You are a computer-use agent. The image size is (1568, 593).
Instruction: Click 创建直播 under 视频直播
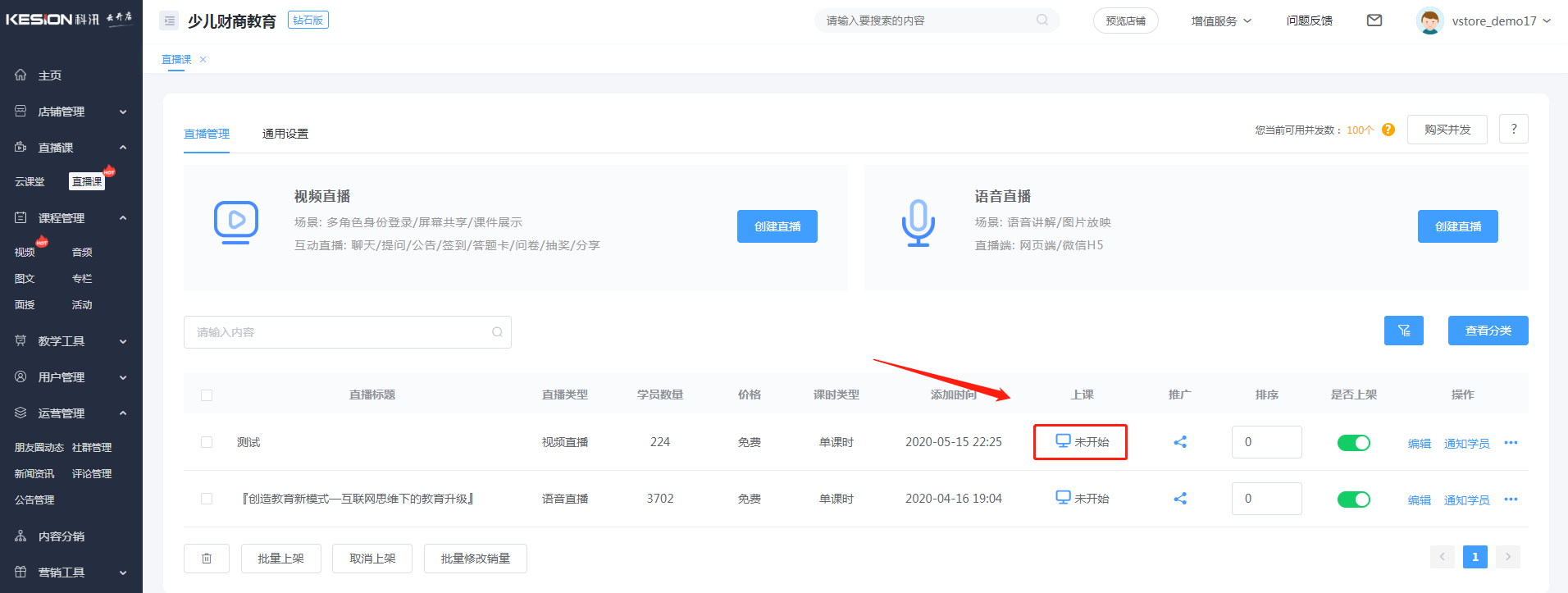pyautogui.click(x=777, y=226)
